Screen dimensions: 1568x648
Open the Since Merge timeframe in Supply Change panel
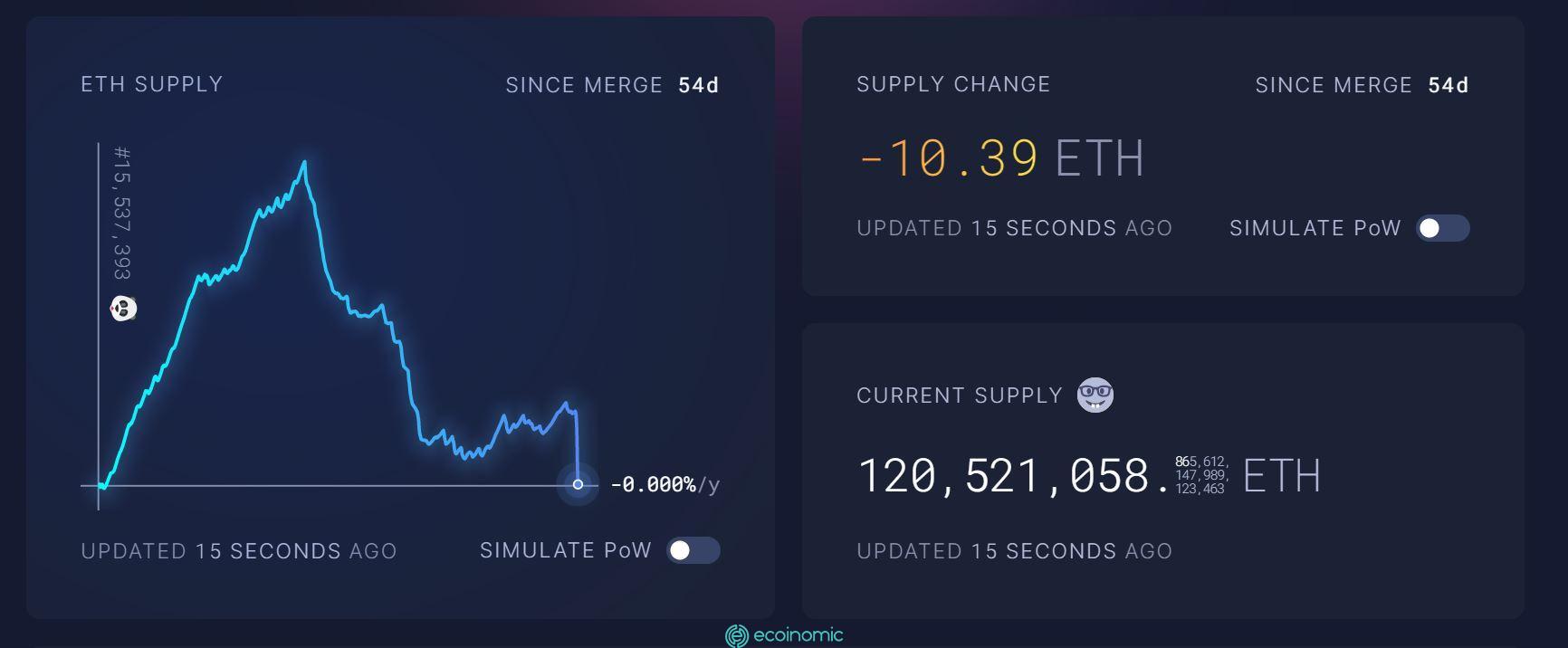pyautogui.click(x=1362, y=85)
